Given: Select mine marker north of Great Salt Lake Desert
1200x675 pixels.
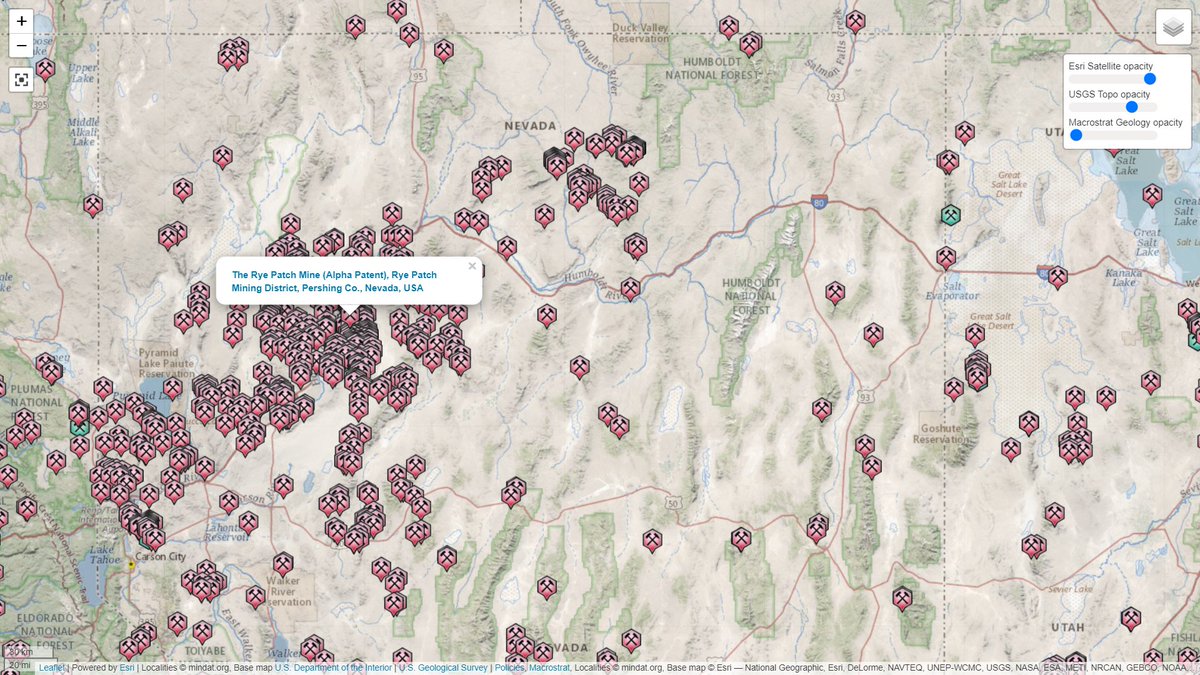Looking at the screenshot, I should pyautogui.click(x=965, y=133).
